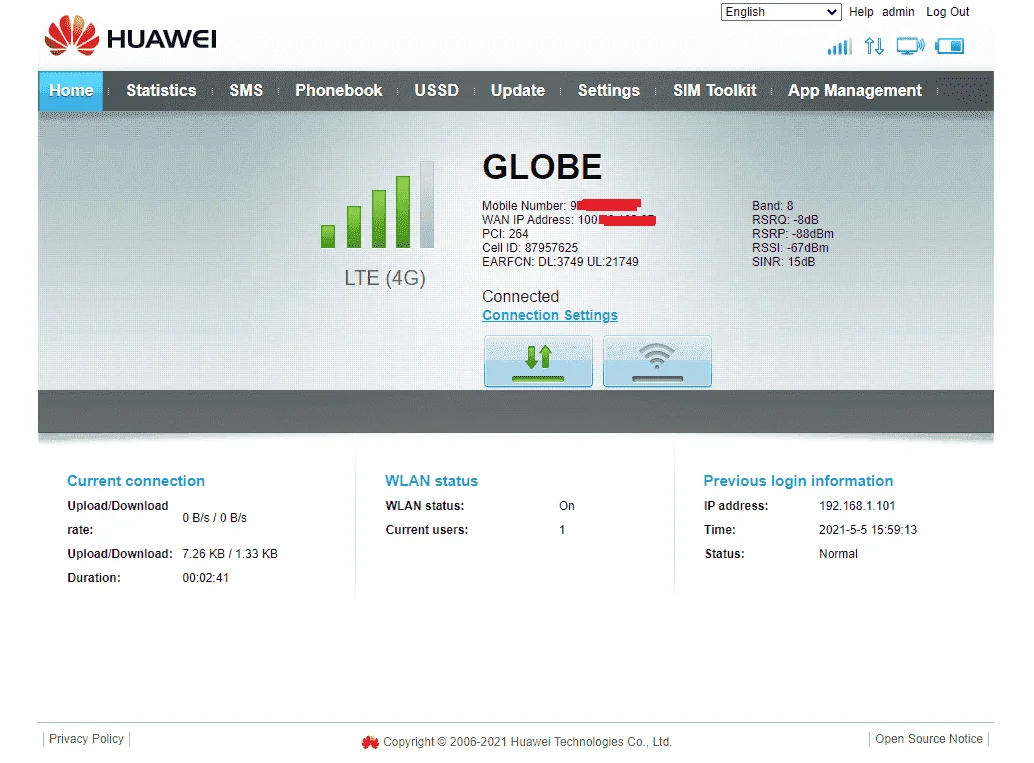
Task: Click the battery status icon
Action: pyautogui.click(x=950, y=46)
